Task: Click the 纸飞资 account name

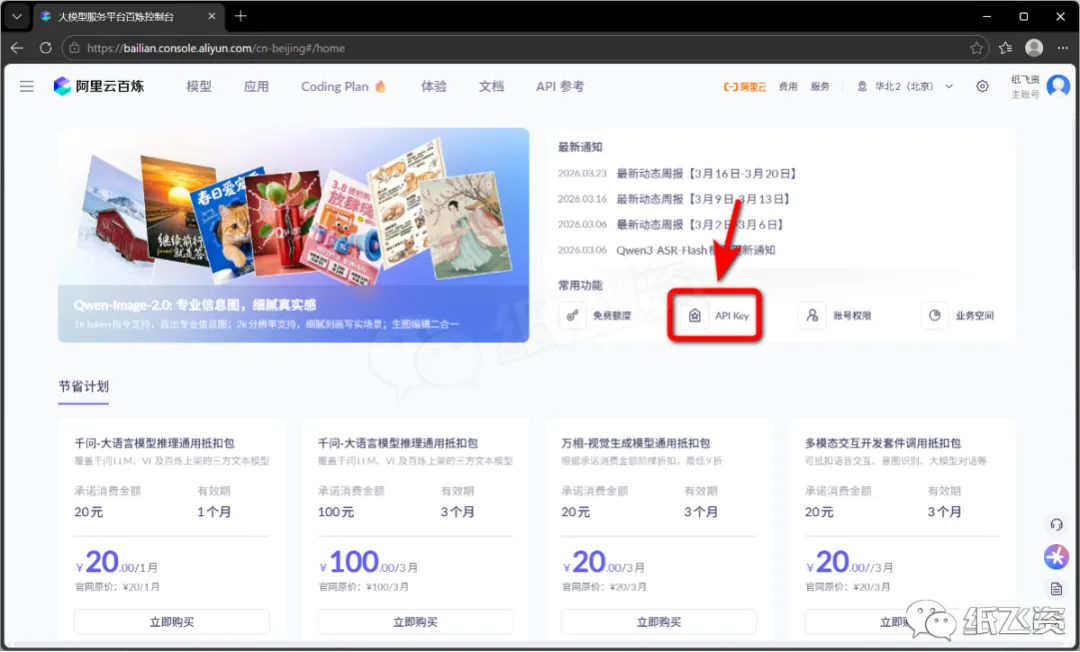Action: (1025, 80)
